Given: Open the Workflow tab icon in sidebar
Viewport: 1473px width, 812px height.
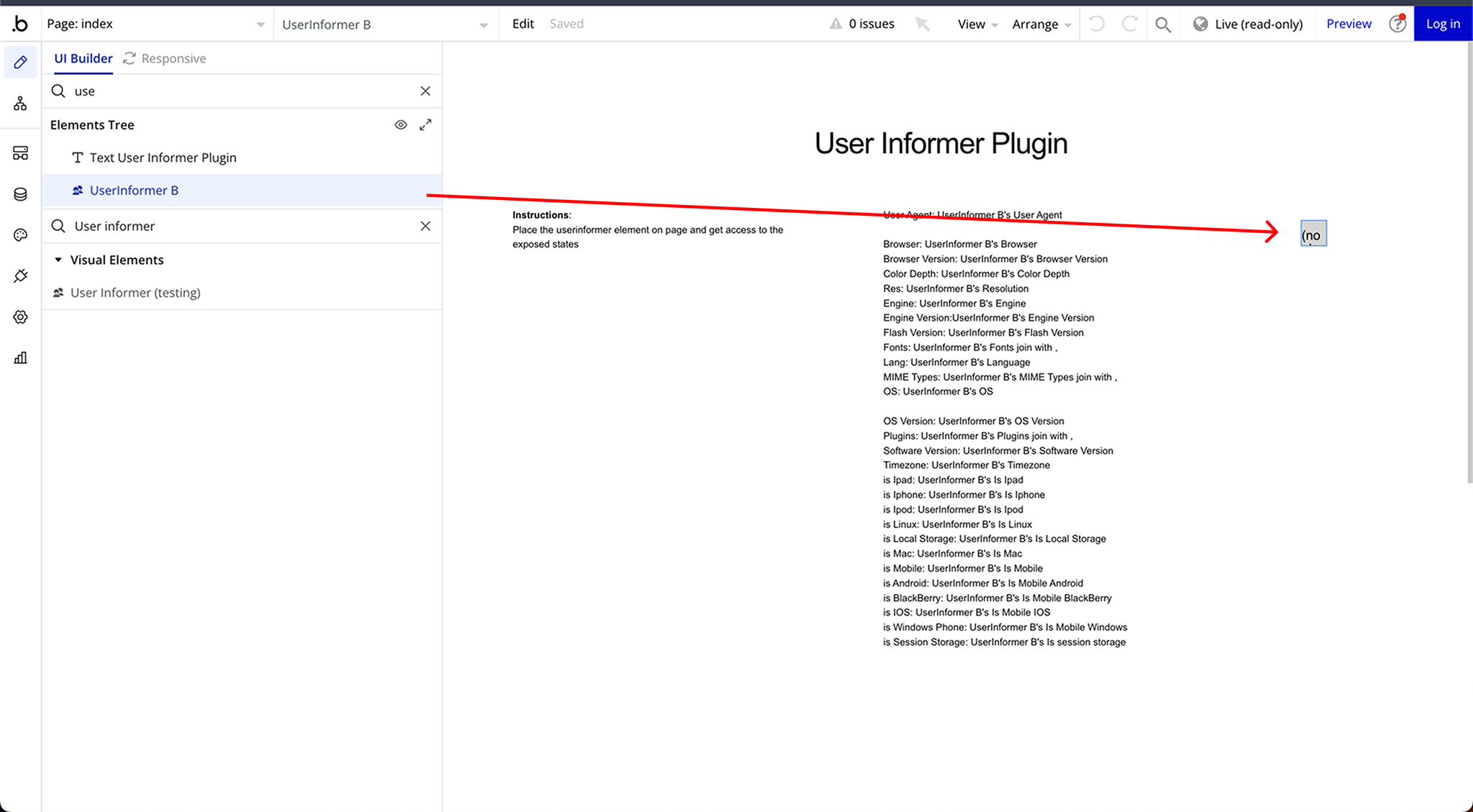Looking at the screenshot, I should (20, 104).
